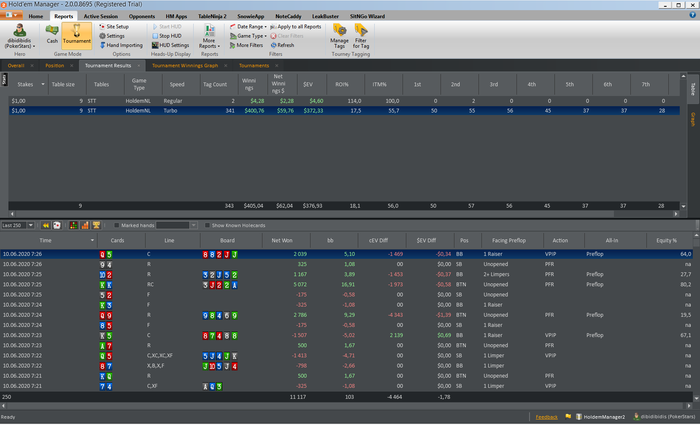Select hand with Net Won 5 072
700x425 pixels.
point(346,284)
